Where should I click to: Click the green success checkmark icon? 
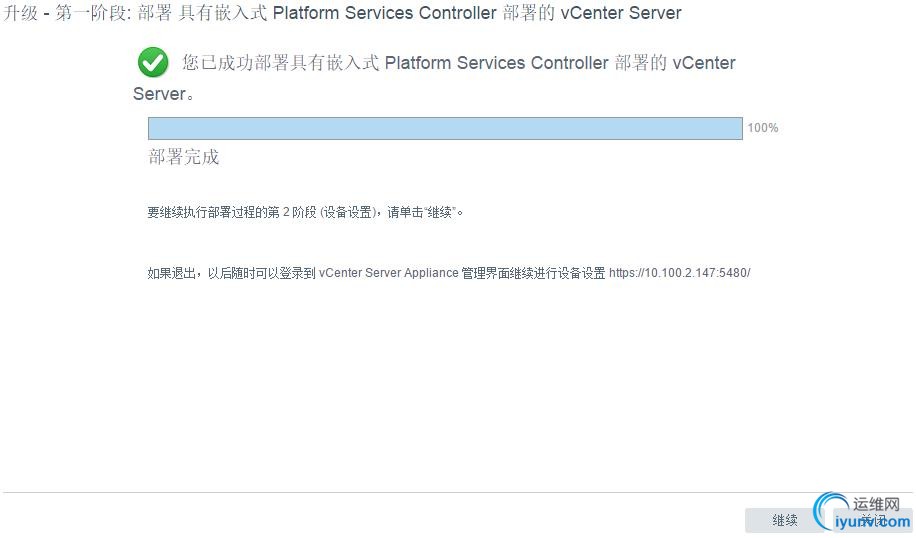(153, 63)
